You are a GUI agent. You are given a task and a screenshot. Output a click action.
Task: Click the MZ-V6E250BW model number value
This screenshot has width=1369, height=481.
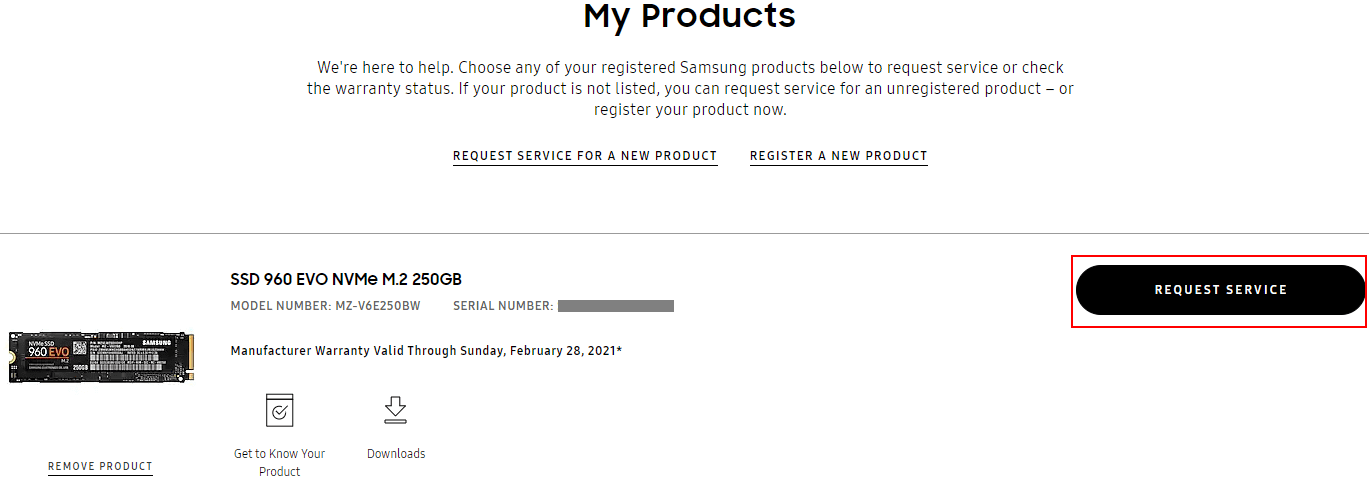coord(377,306)
